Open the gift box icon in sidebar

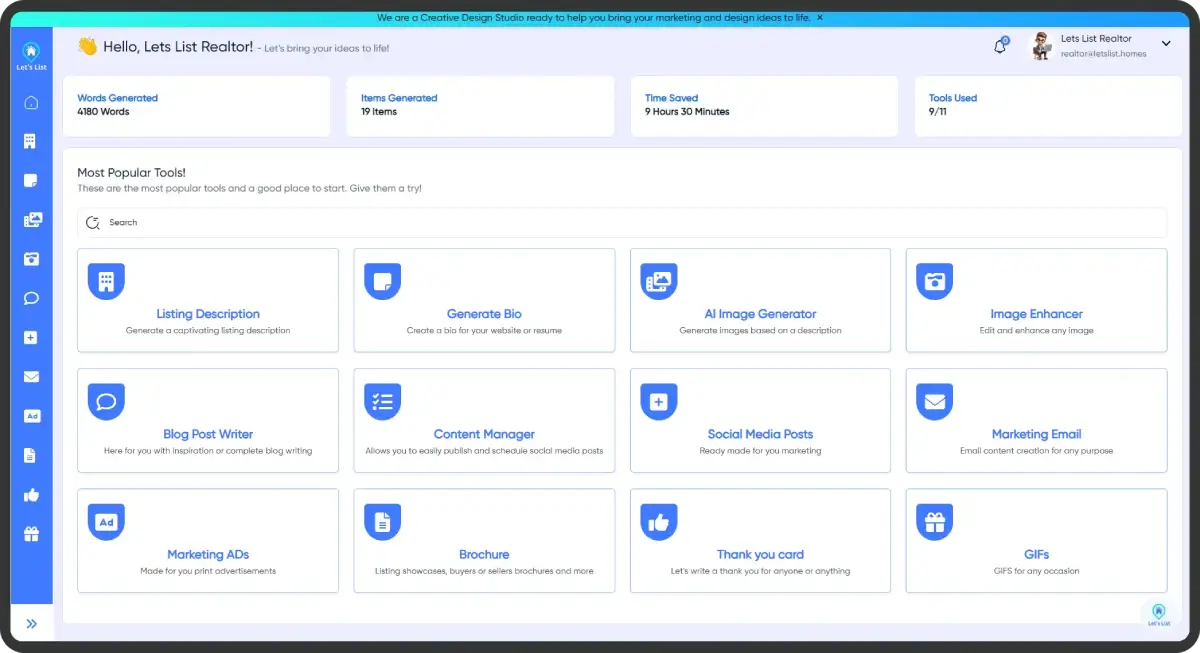click(31, 533)
